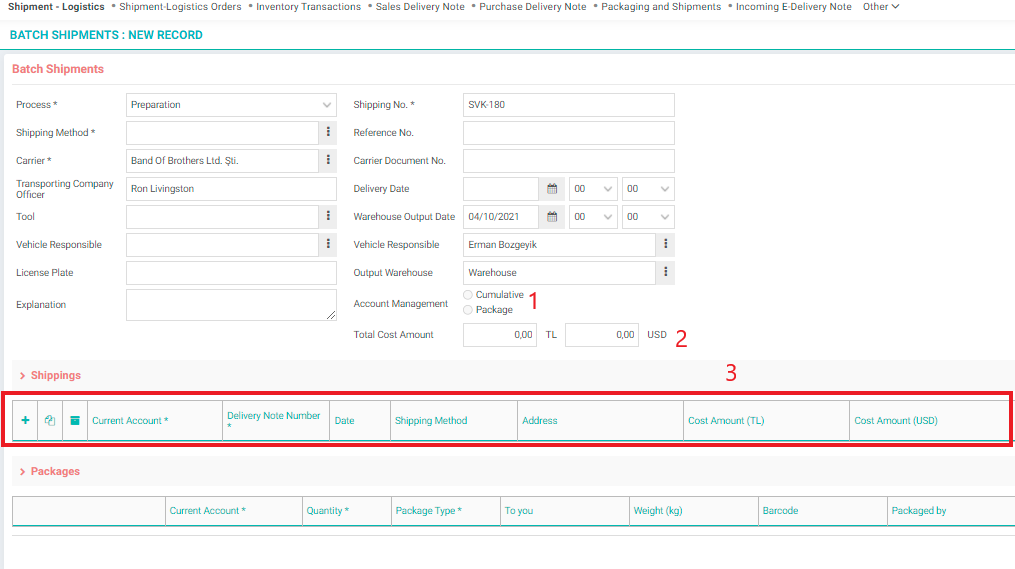The height and width of the screenshot is (569, 1015).
Task: Click the Warehouse Output Date field 04/10/2021
Action: click(x=501, y=217)
